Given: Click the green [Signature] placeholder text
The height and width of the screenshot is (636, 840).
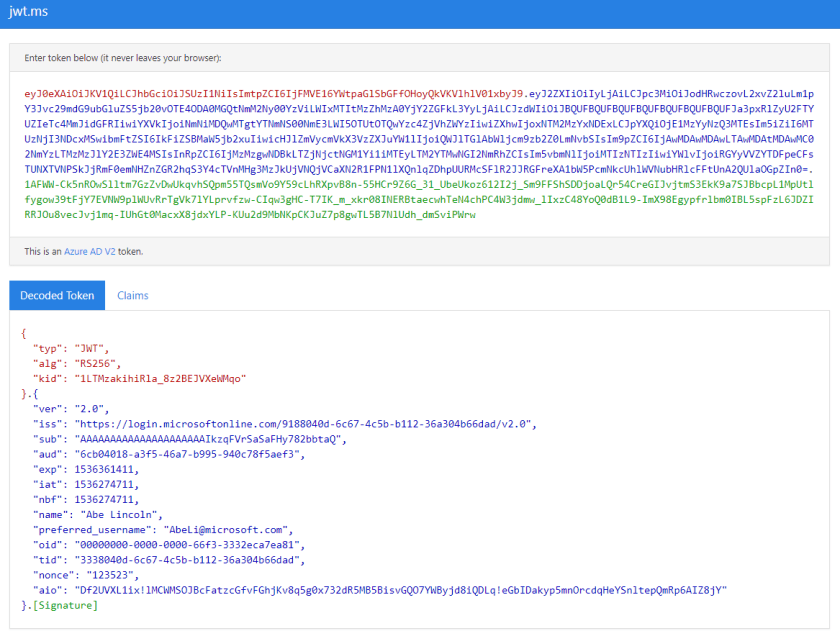Looking at the screenshot, I should (67, 605).
